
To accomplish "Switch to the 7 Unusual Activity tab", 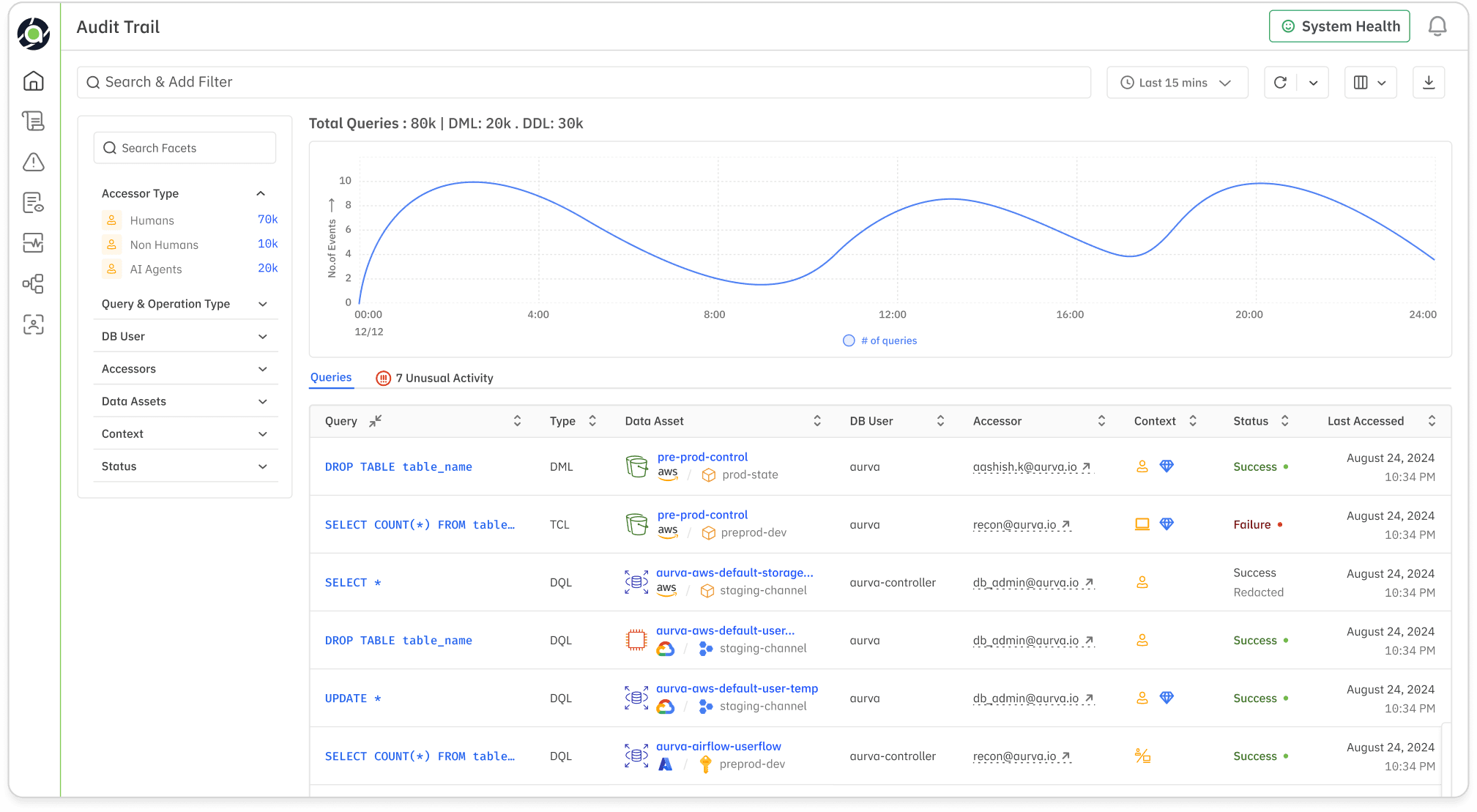I will pos(435,378).
